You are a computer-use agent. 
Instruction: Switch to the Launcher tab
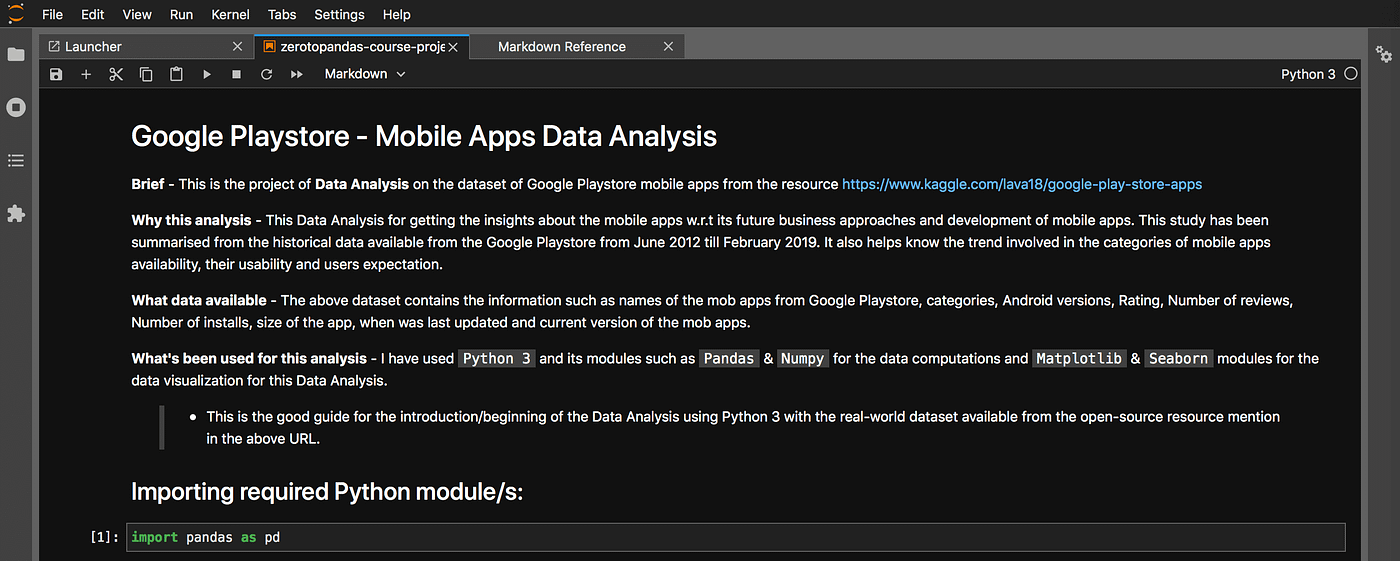point(144,46)
